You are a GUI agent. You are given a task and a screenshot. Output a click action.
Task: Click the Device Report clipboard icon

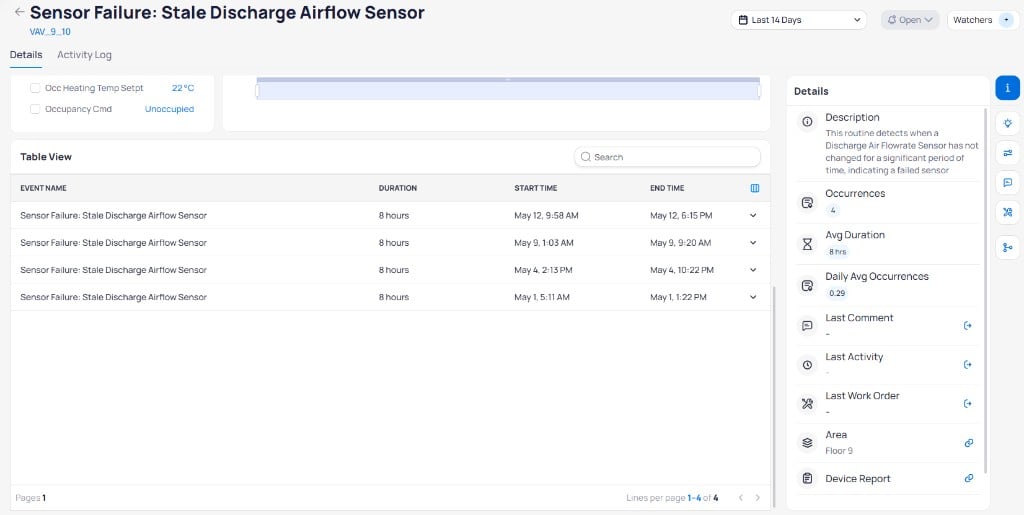pyautogui.click(x=807, y=478)
